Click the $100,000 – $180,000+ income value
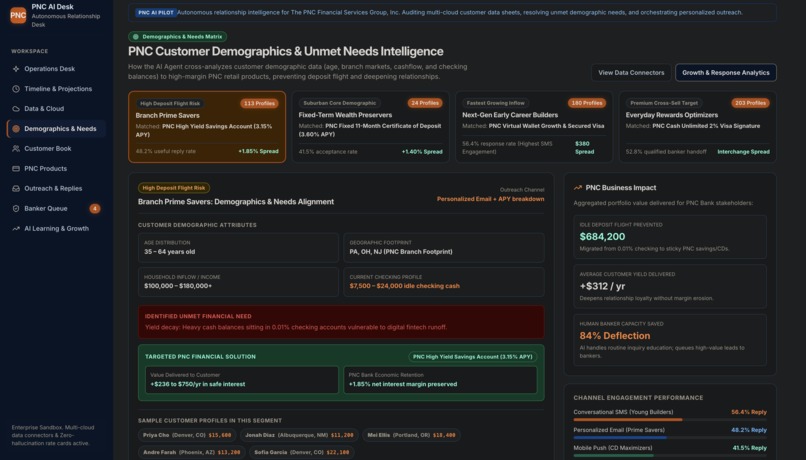806x460 pixels. 178,286
